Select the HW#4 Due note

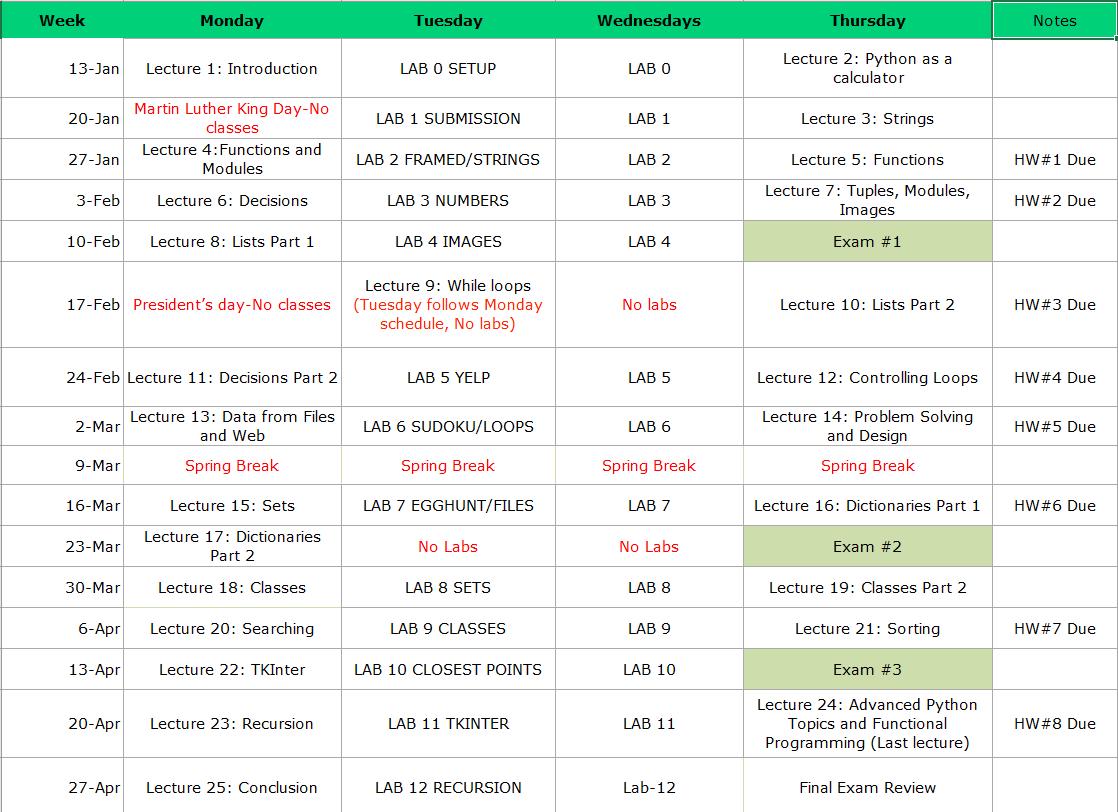[x=1055, y=377]
